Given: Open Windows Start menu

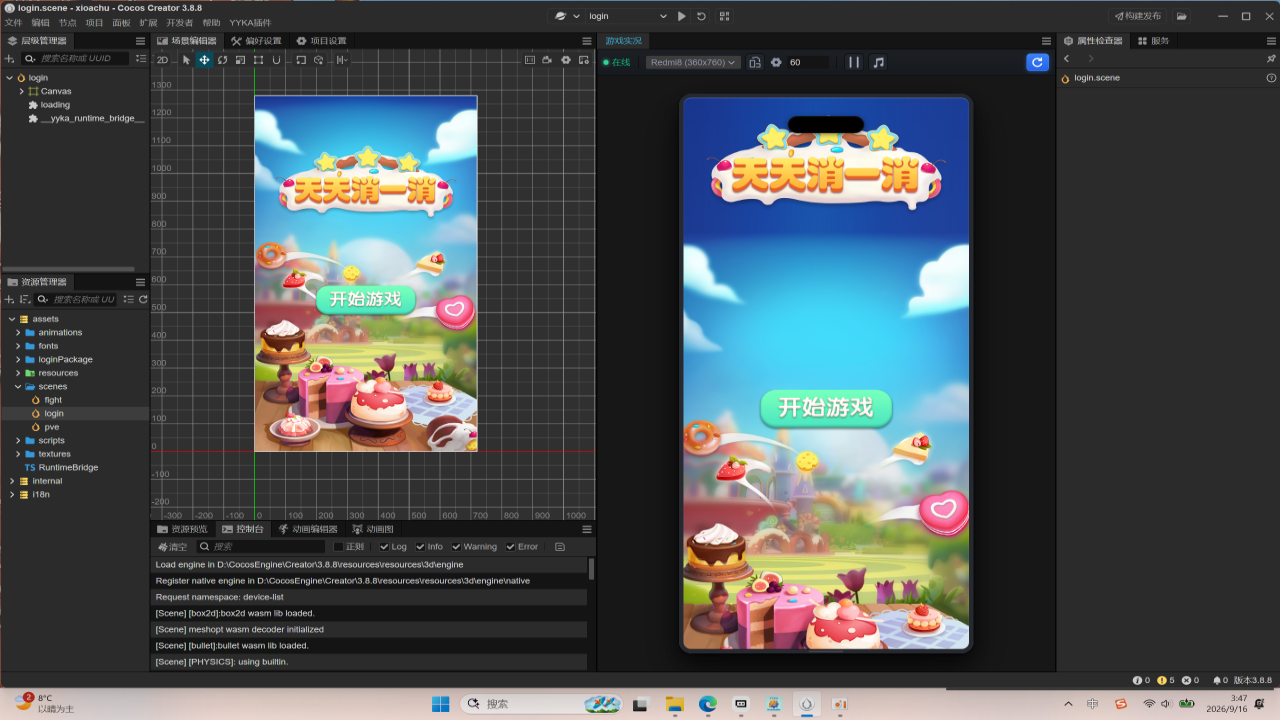Looking at the screenshot, I should [x=440, y=704].
